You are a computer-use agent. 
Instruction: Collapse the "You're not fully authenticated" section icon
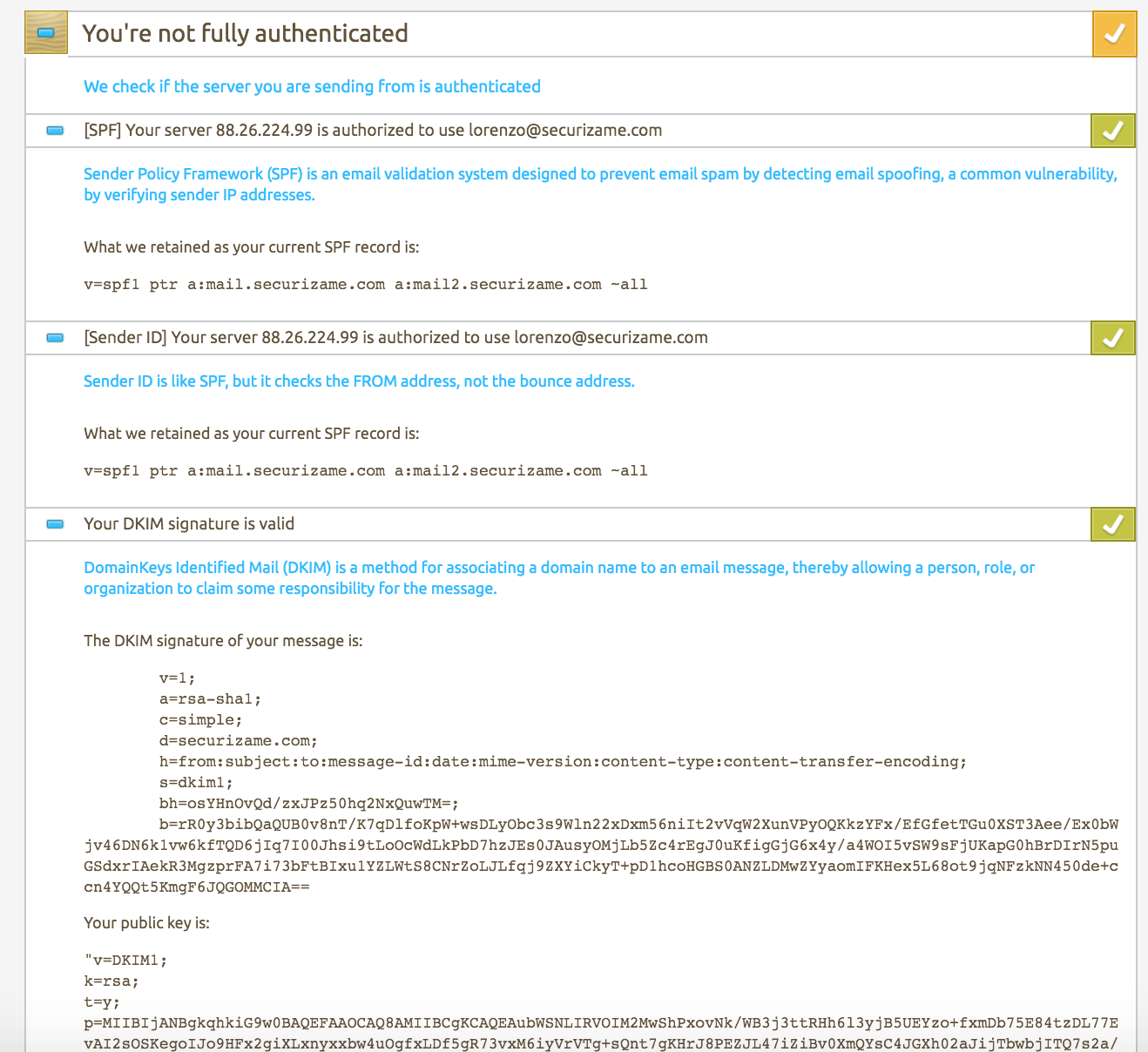pyautogui.click(x=46, y=33)
